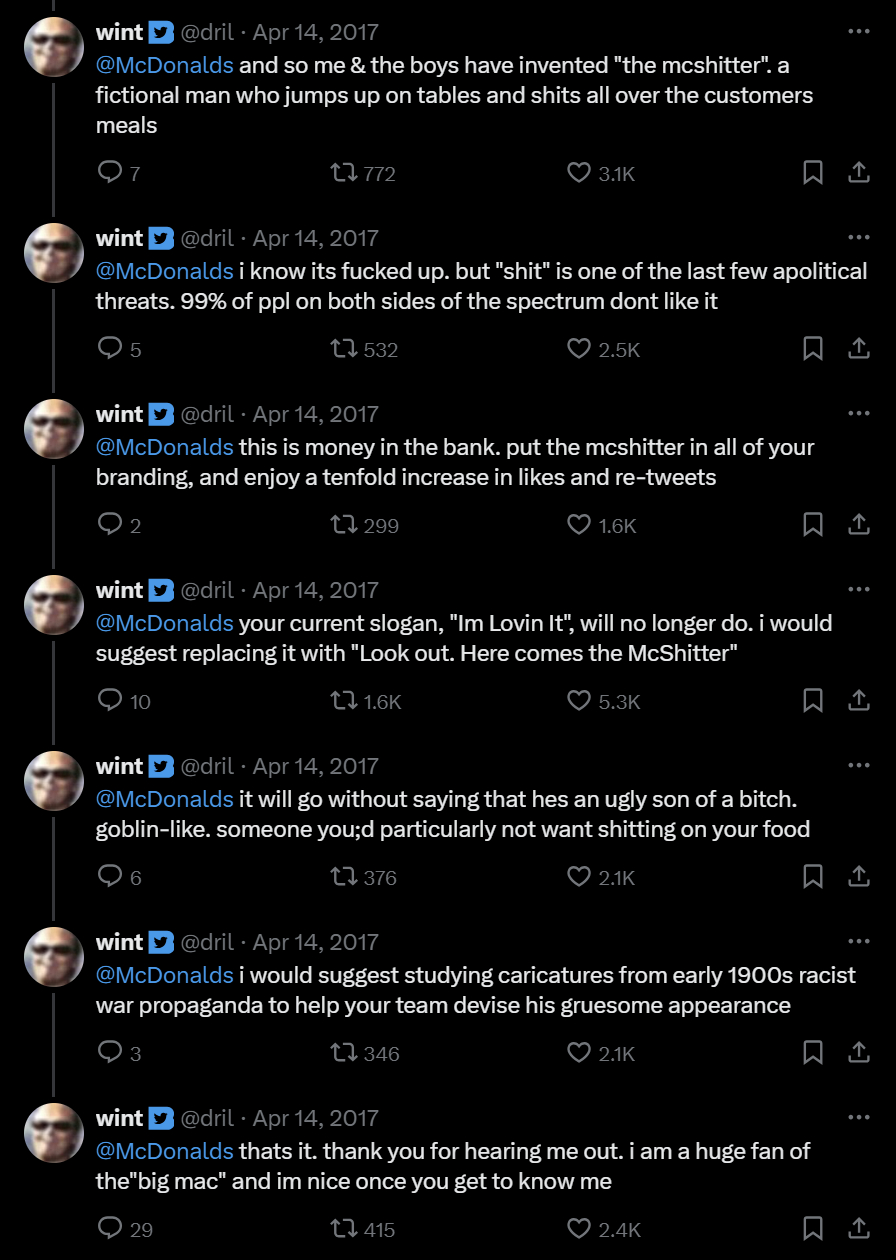This screenshot has width=896, height=1260.
Task: Like the "big mac" fan tweet
Action: [579, 1229]
